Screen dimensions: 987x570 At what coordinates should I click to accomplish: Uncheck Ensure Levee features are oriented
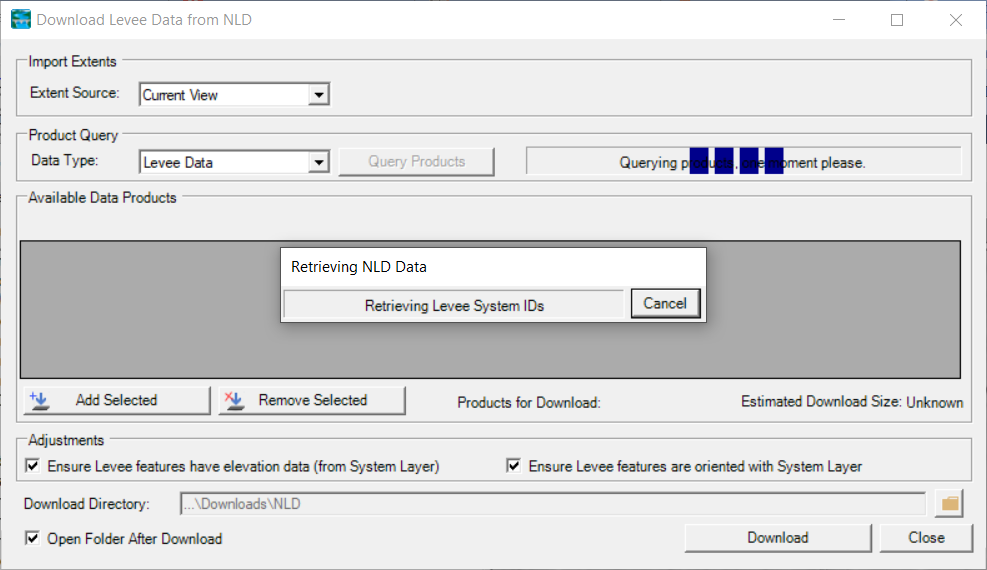[514, 466]
